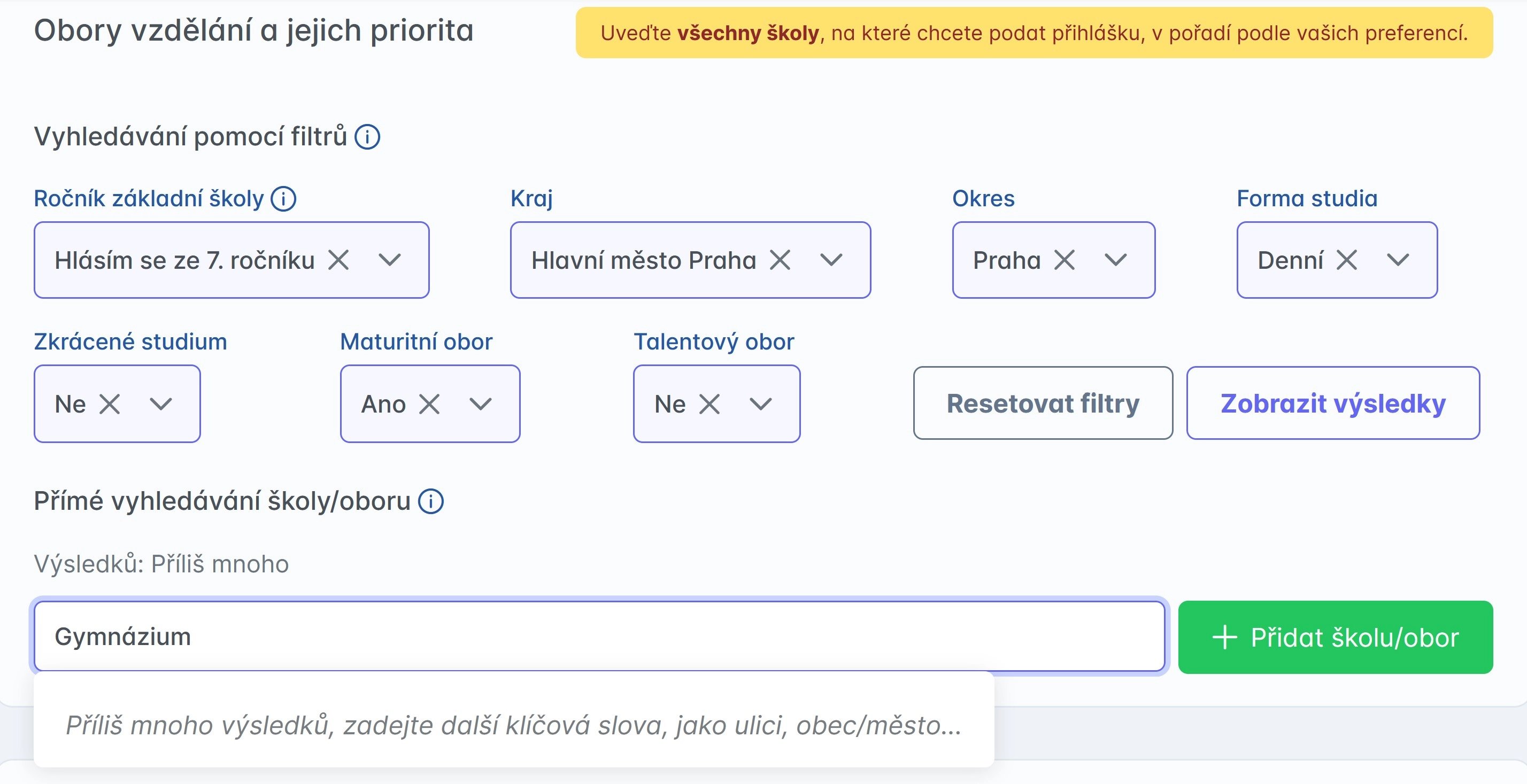Expand the Ročník základní školy dropdown arrow

[389, 260]
